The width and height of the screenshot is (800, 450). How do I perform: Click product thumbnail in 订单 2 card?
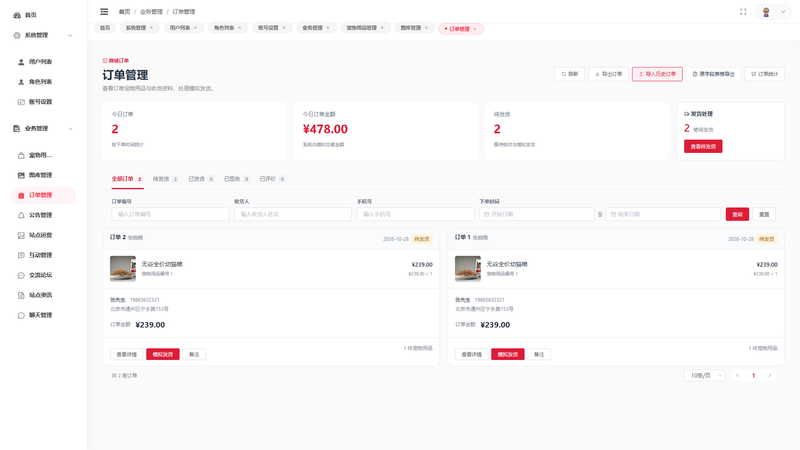pyautogui.click(x=123, y=269)
